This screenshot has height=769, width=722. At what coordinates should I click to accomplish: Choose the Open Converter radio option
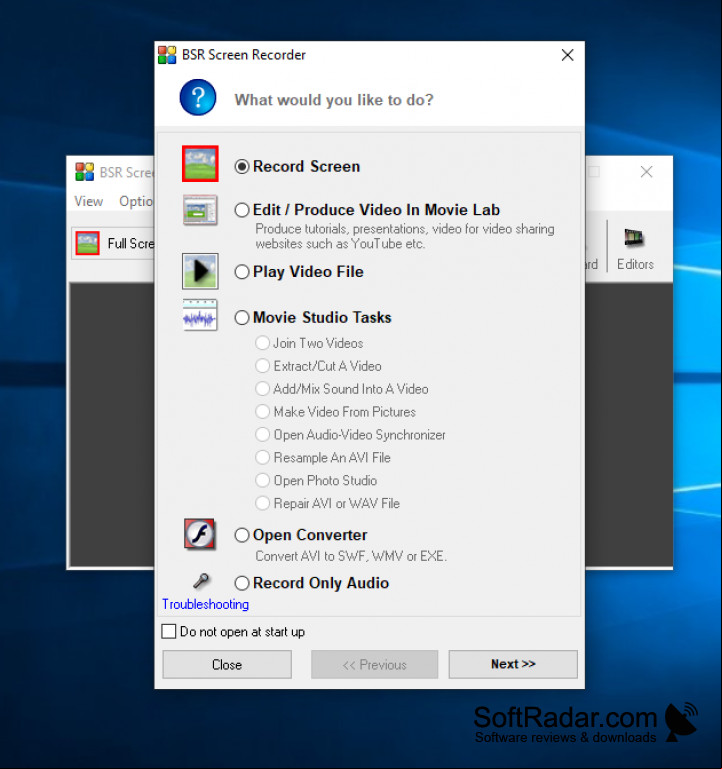pos(242,535)
